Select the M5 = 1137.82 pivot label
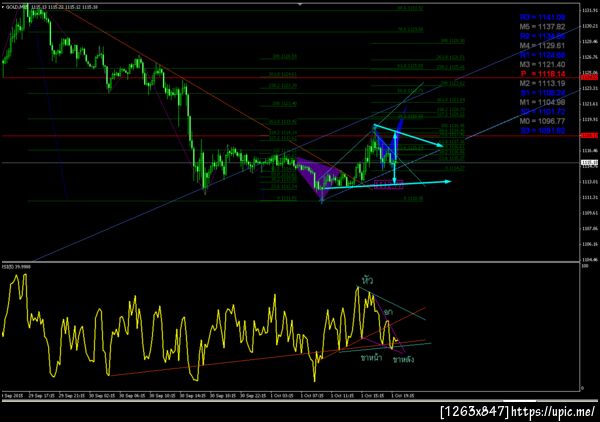 pos(542,27)
